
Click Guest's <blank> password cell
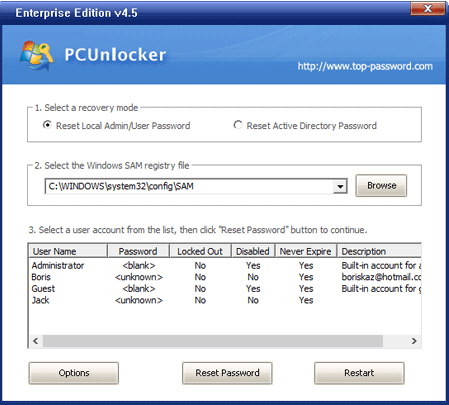point(139,289)
